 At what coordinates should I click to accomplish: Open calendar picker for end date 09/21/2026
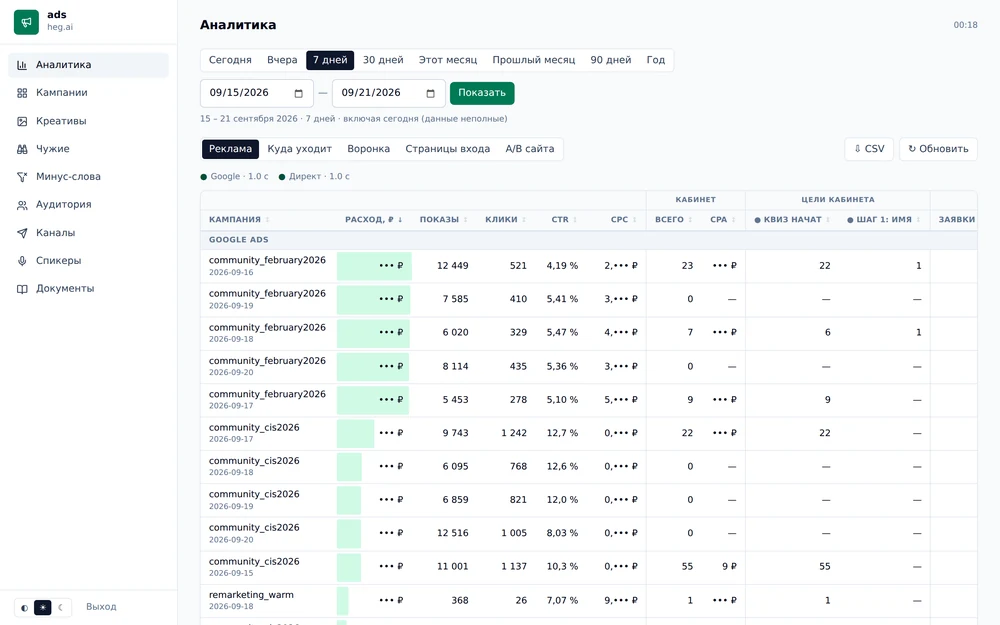coord(430,94)
